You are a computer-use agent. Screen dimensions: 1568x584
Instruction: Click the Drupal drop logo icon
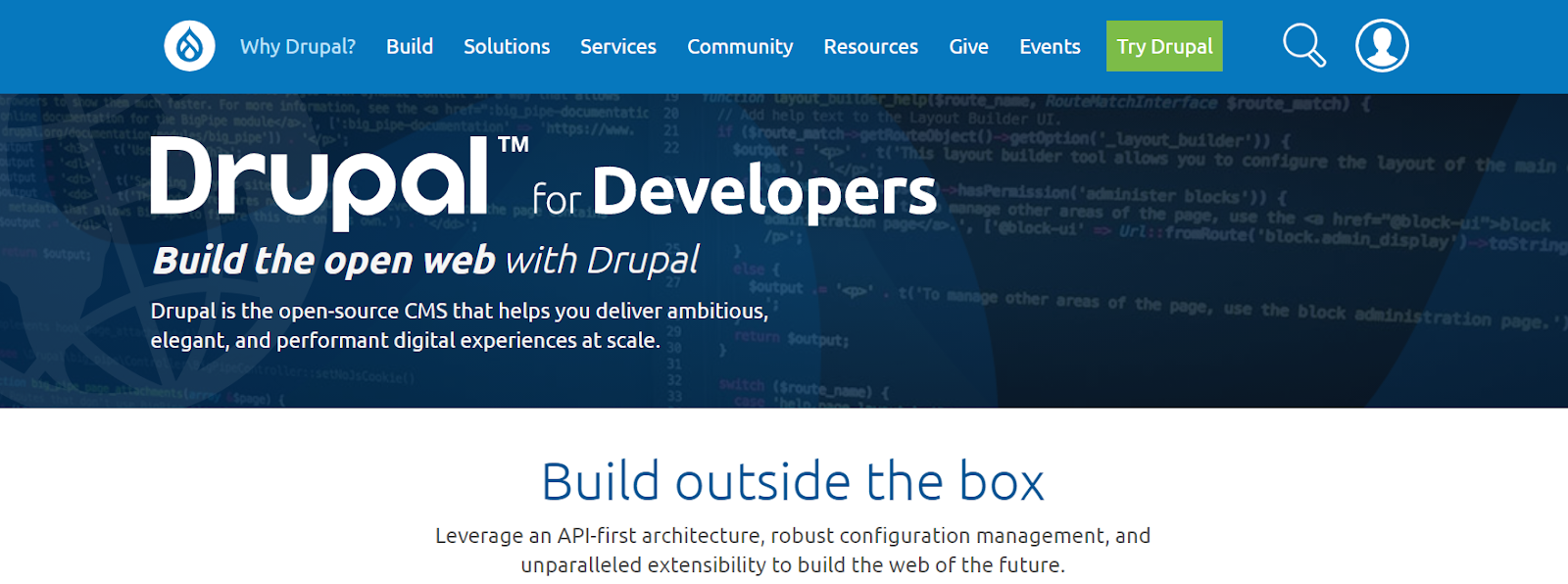coord(189,45)
